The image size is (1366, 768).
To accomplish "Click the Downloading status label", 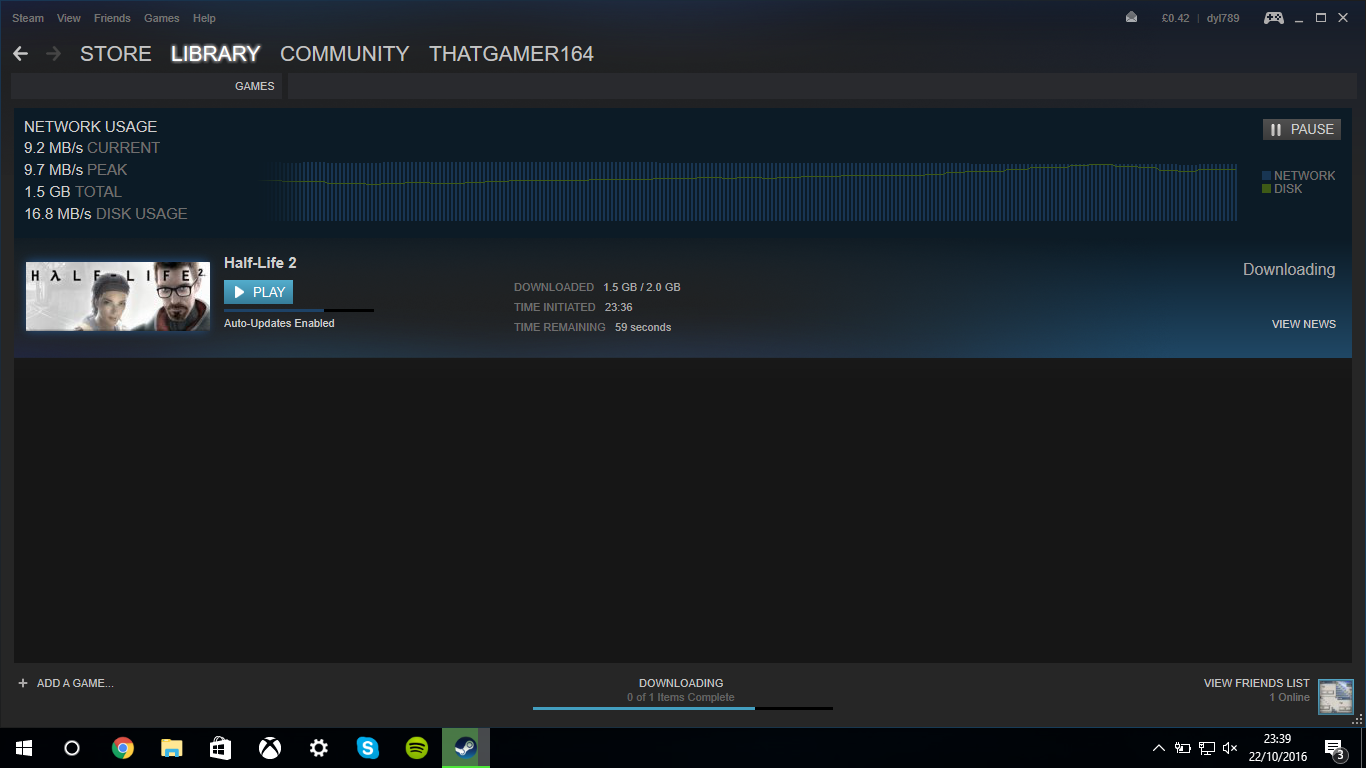I will pos(1289,269).
